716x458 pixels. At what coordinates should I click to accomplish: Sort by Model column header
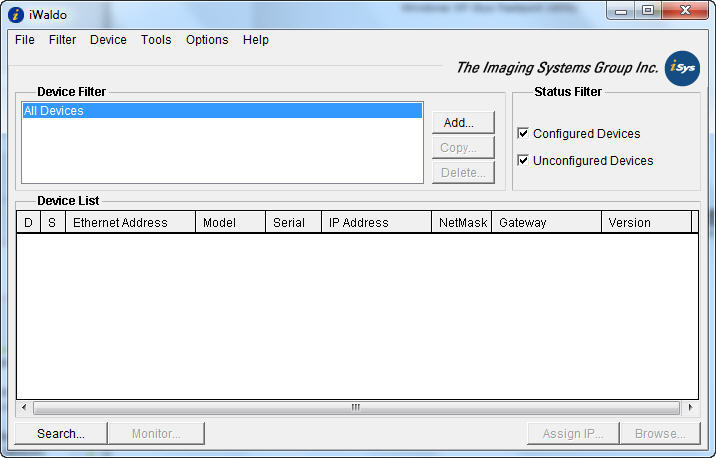pyautogui.click(x=230, y=222)
